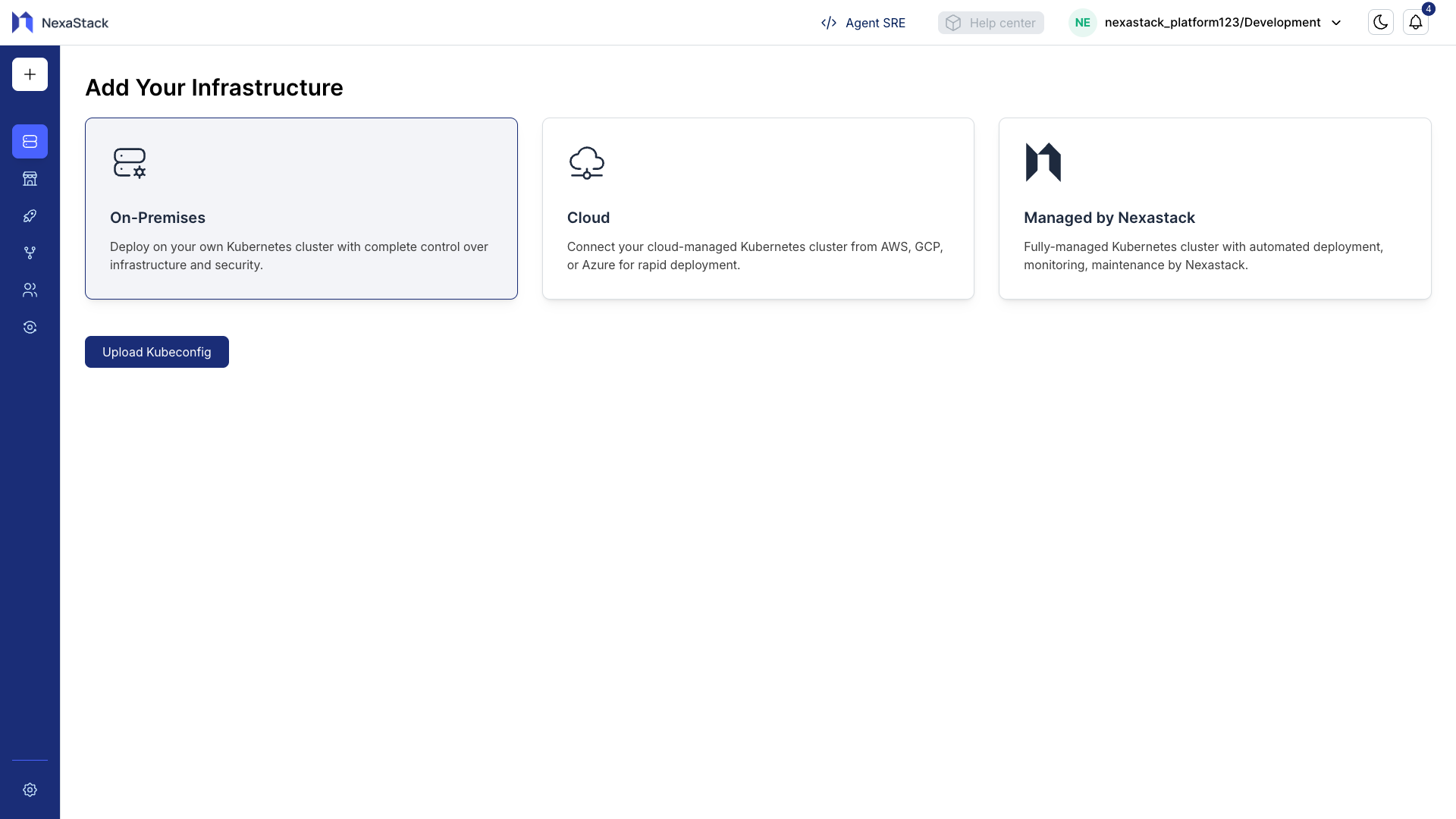Open Settings via the gear icon at bottom
This screenshot has width=1456, height=819.
point(30,789)
